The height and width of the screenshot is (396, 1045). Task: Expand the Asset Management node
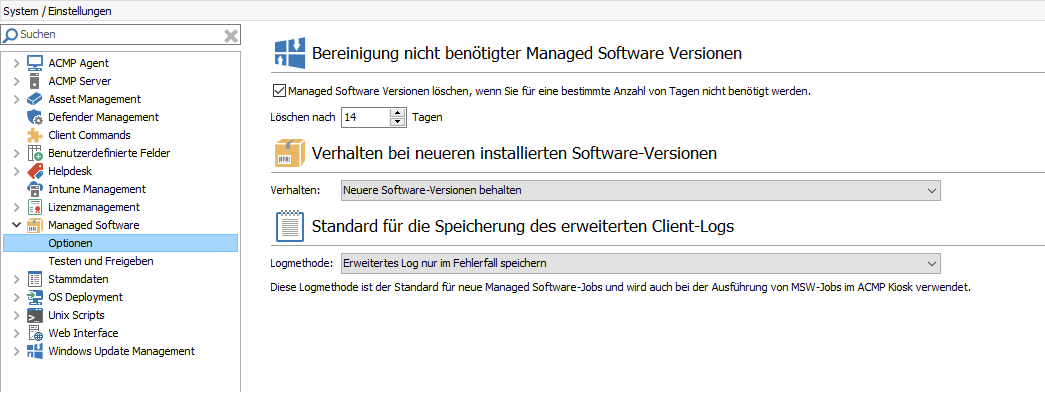17,99
